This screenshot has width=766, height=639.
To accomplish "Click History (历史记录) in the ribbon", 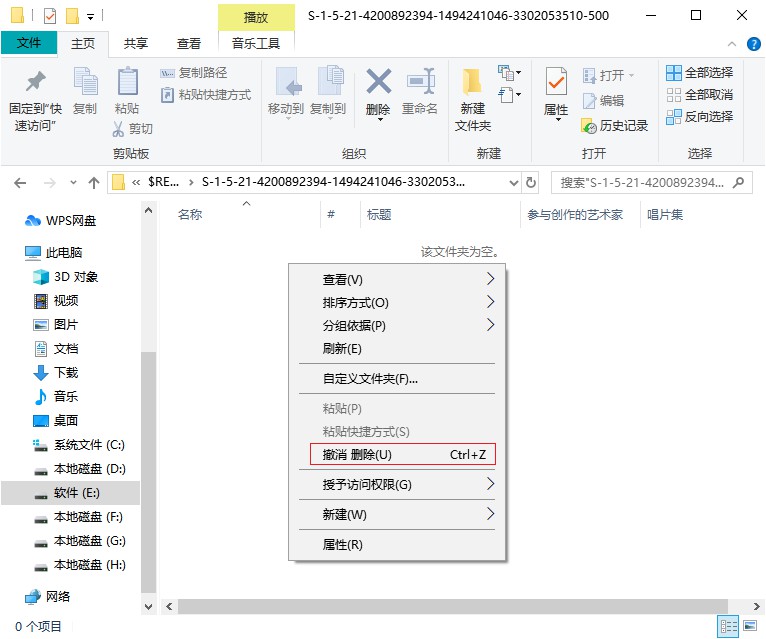I will pos(614,126).
